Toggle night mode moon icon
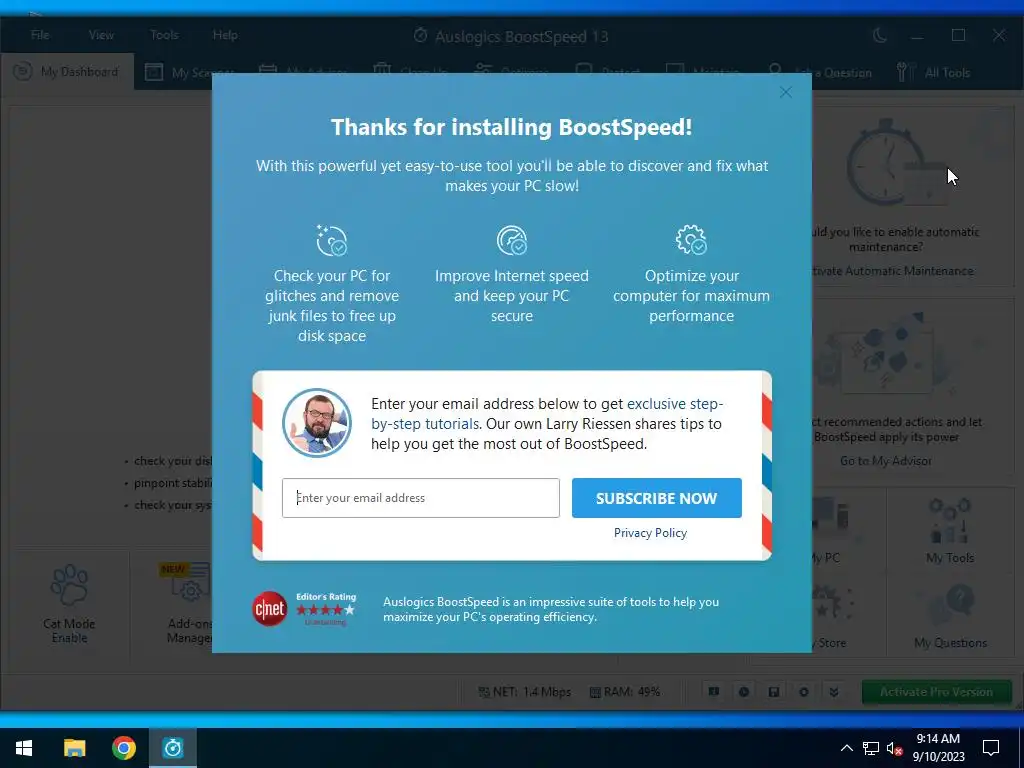The height and width of the screenshot is (768, 1024). pos(880,35)
